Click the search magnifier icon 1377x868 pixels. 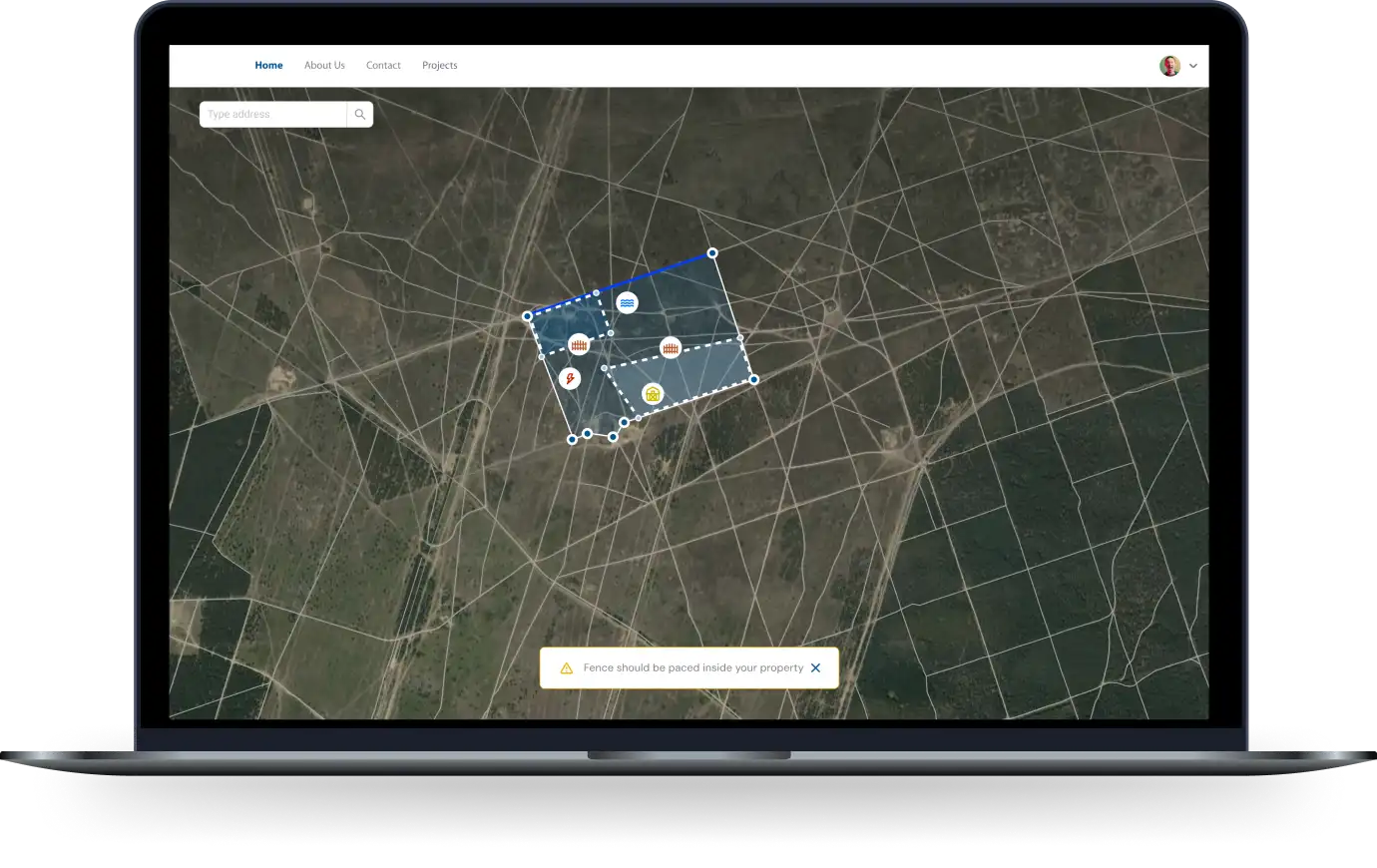[360, 115]
